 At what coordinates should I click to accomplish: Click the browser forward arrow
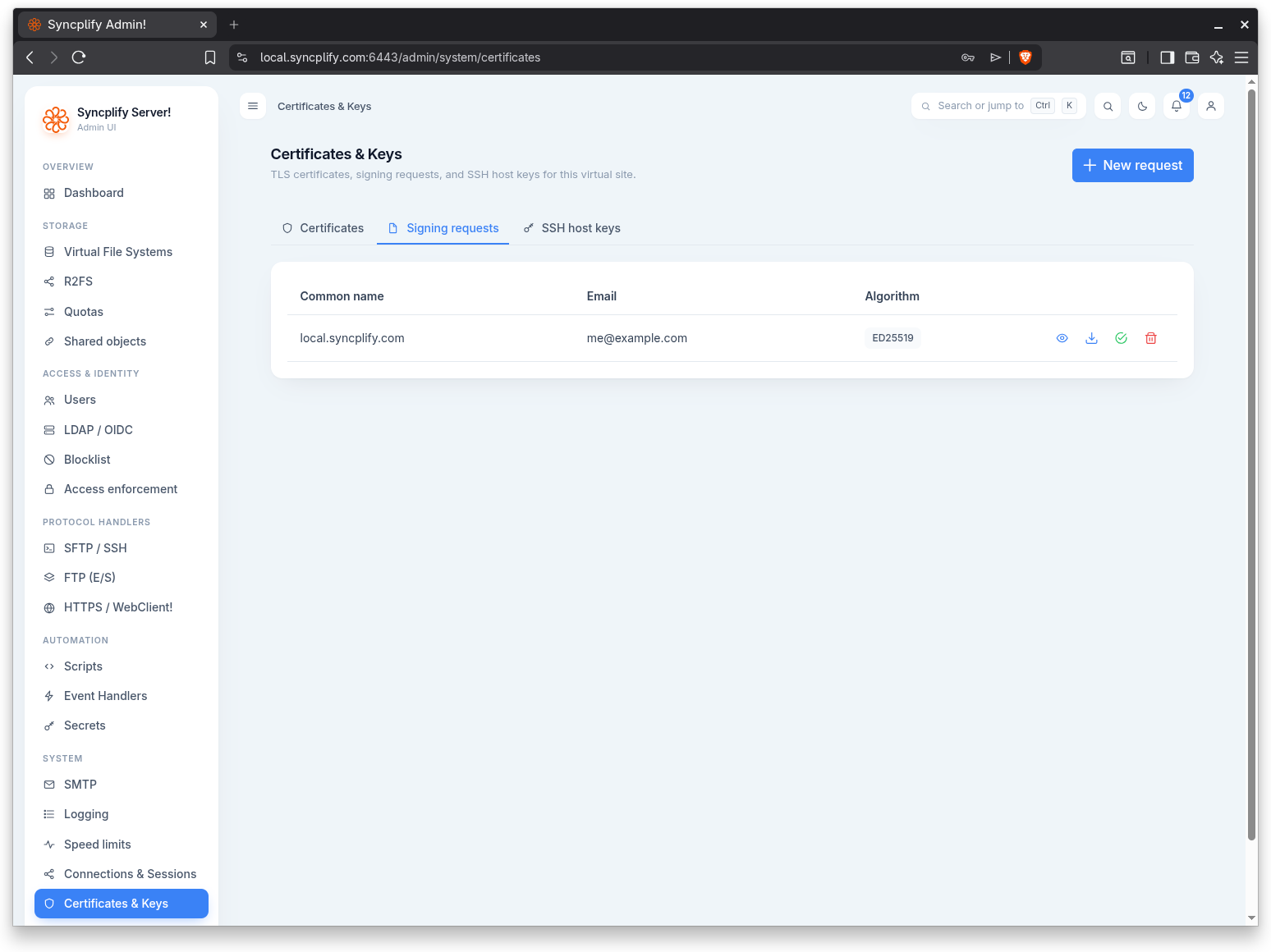[54, 57]
